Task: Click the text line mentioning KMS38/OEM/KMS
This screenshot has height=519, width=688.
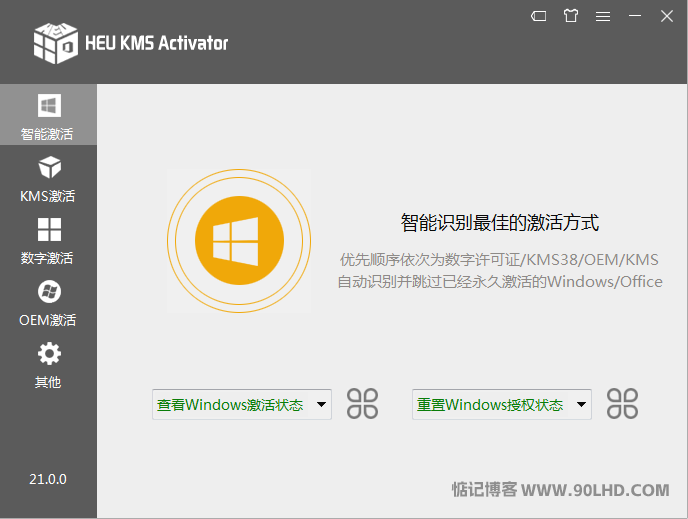Action: pyautogui.click(x=499, y=260)
